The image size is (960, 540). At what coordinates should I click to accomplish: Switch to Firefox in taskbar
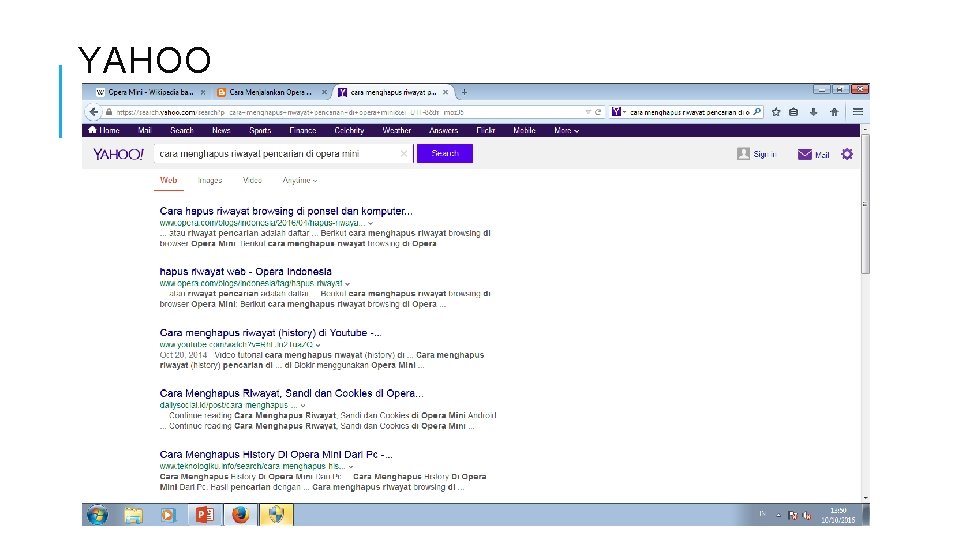(240, 515)
